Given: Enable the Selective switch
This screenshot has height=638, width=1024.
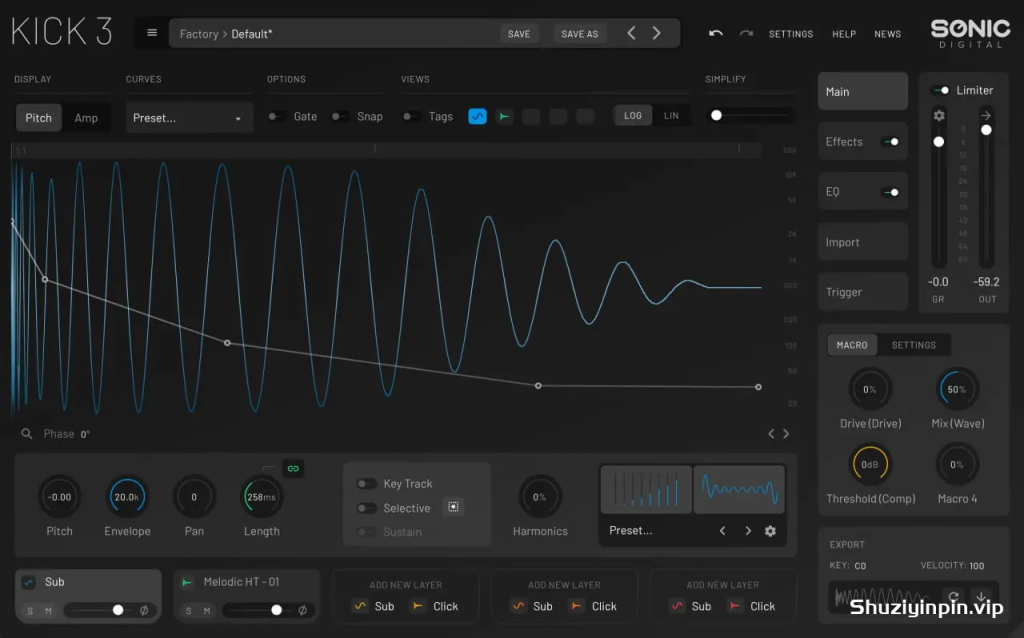Looking at the screenshot, I should [366, 508].
